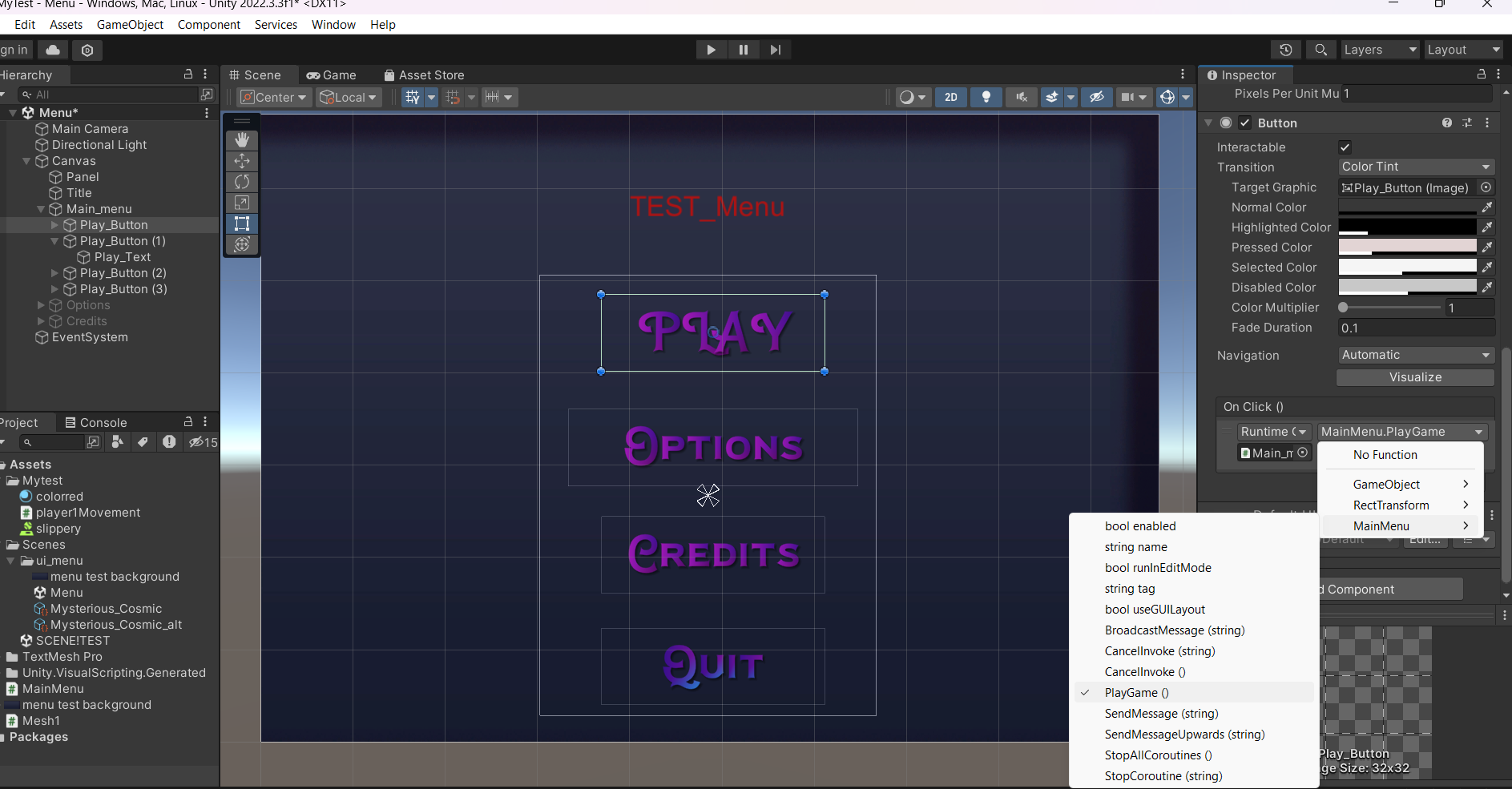The width and height of the screenshot is (1512, 789).
Task: Click the Pressed Color swatch
Action: pyautogui.click(x=1408, y=248)
